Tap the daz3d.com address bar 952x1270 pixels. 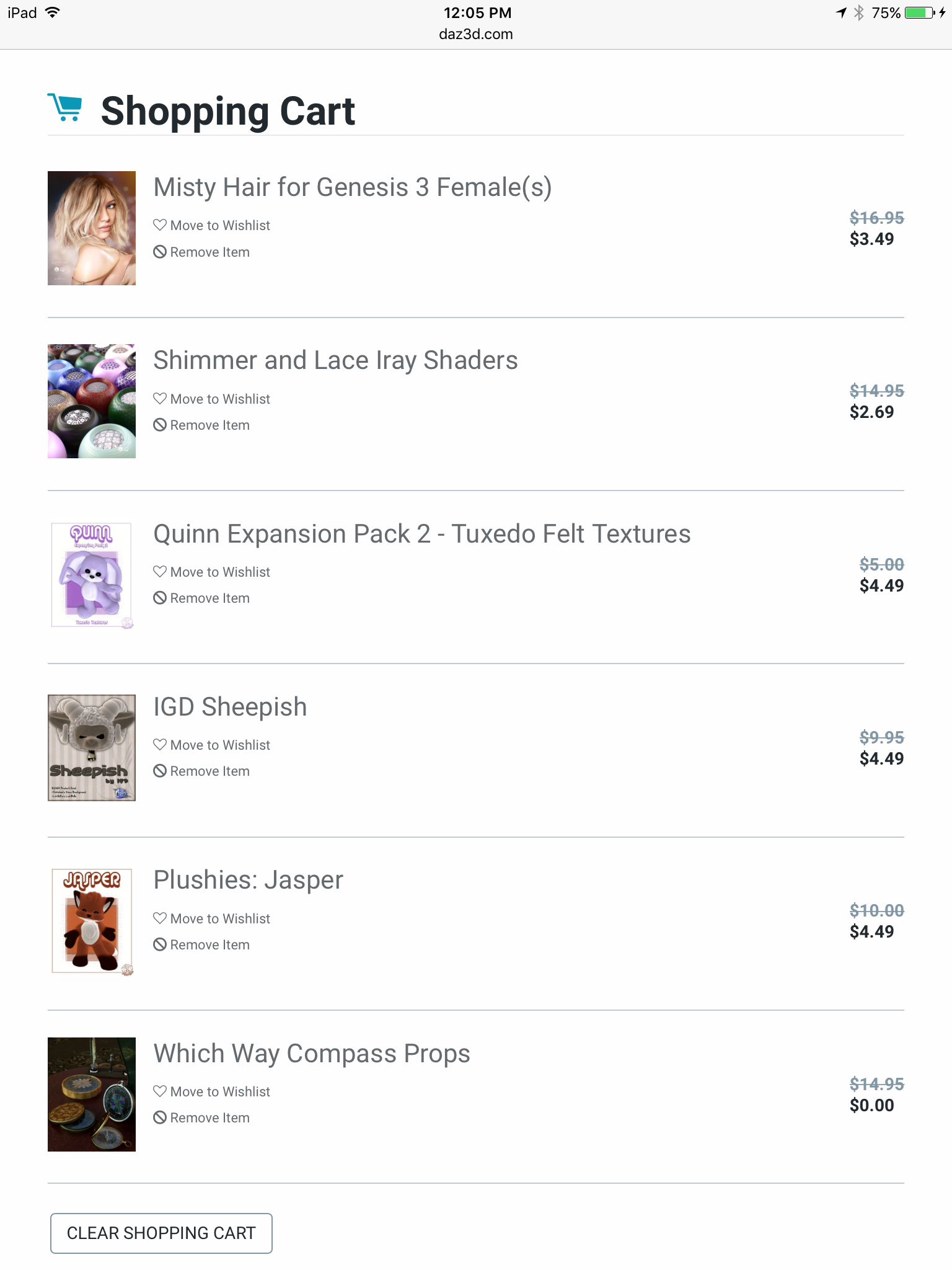click(475, 34)
